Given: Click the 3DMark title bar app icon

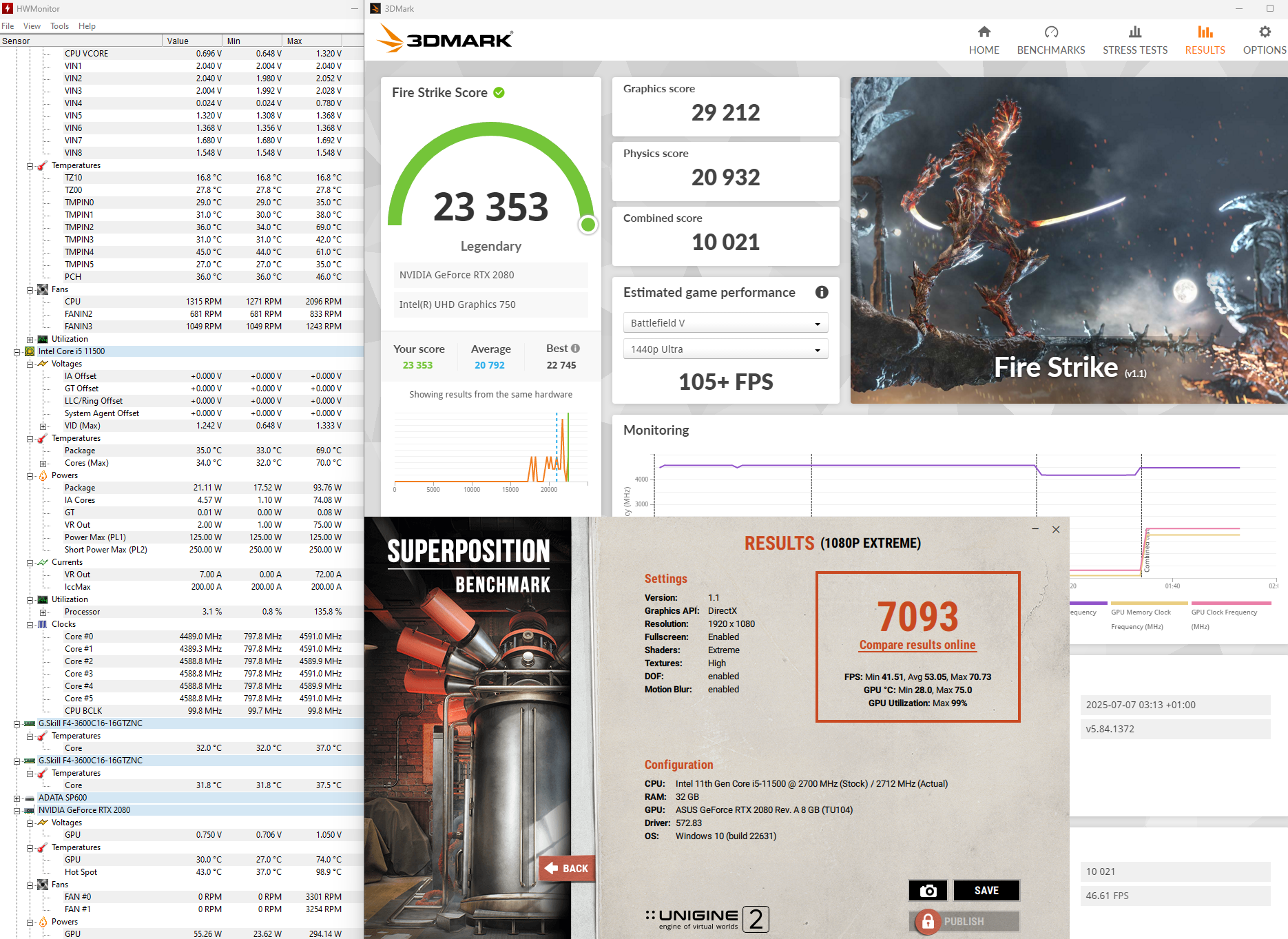Looking at the screenshot, I should [x=375, y=8].
